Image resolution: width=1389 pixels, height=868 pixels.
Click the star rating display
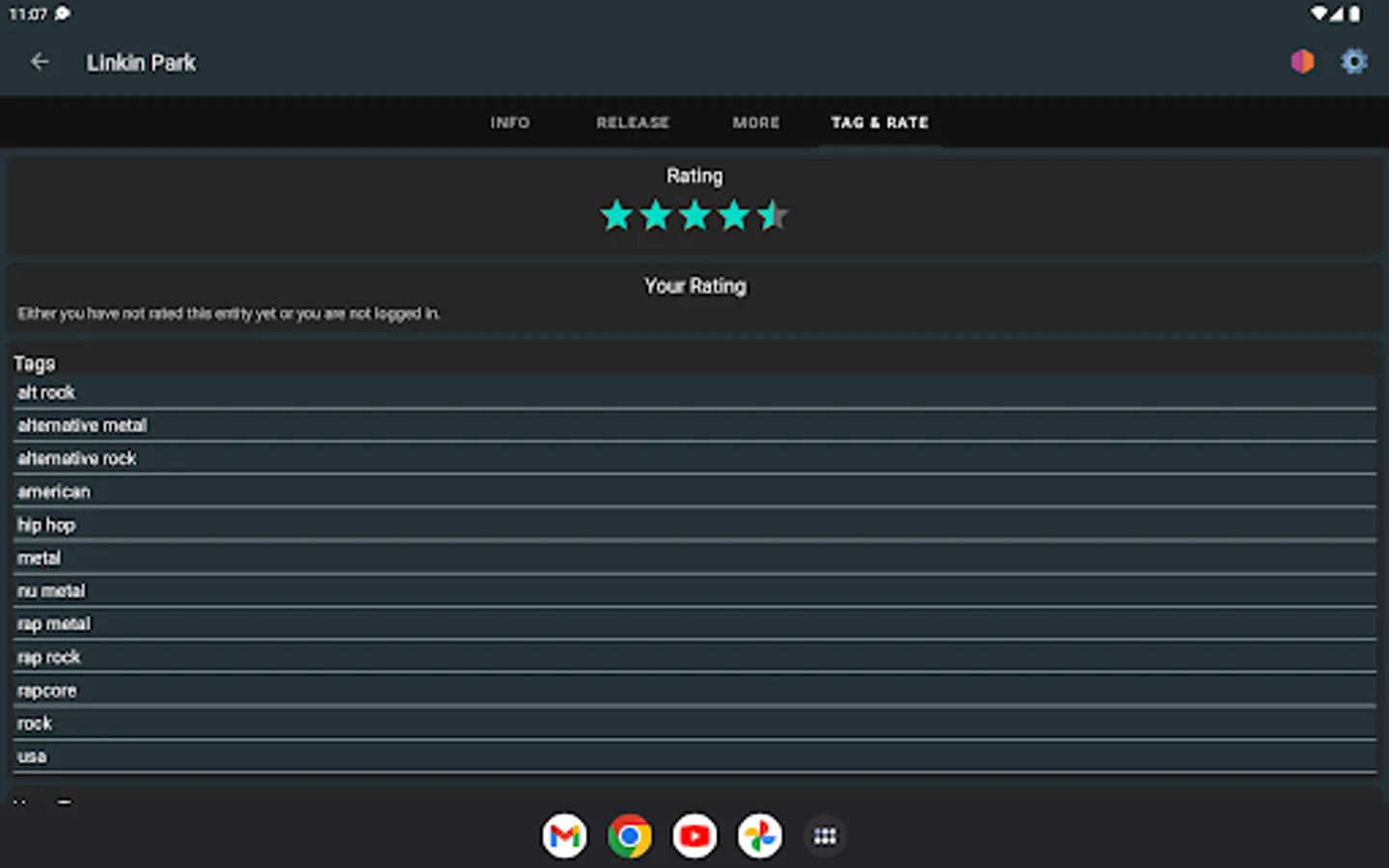[x=694, y=215]
